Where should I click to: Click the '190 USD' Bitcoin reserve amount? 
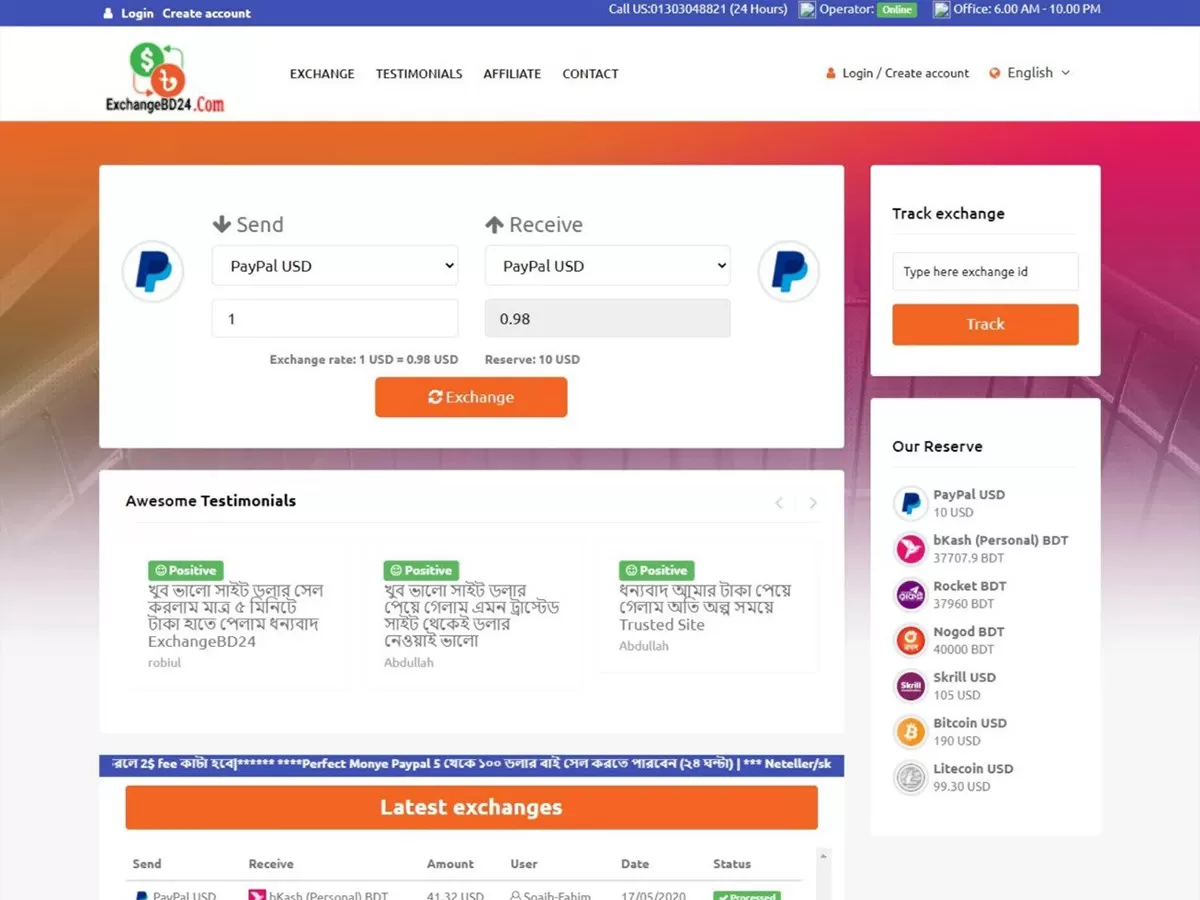click(957, 741)
